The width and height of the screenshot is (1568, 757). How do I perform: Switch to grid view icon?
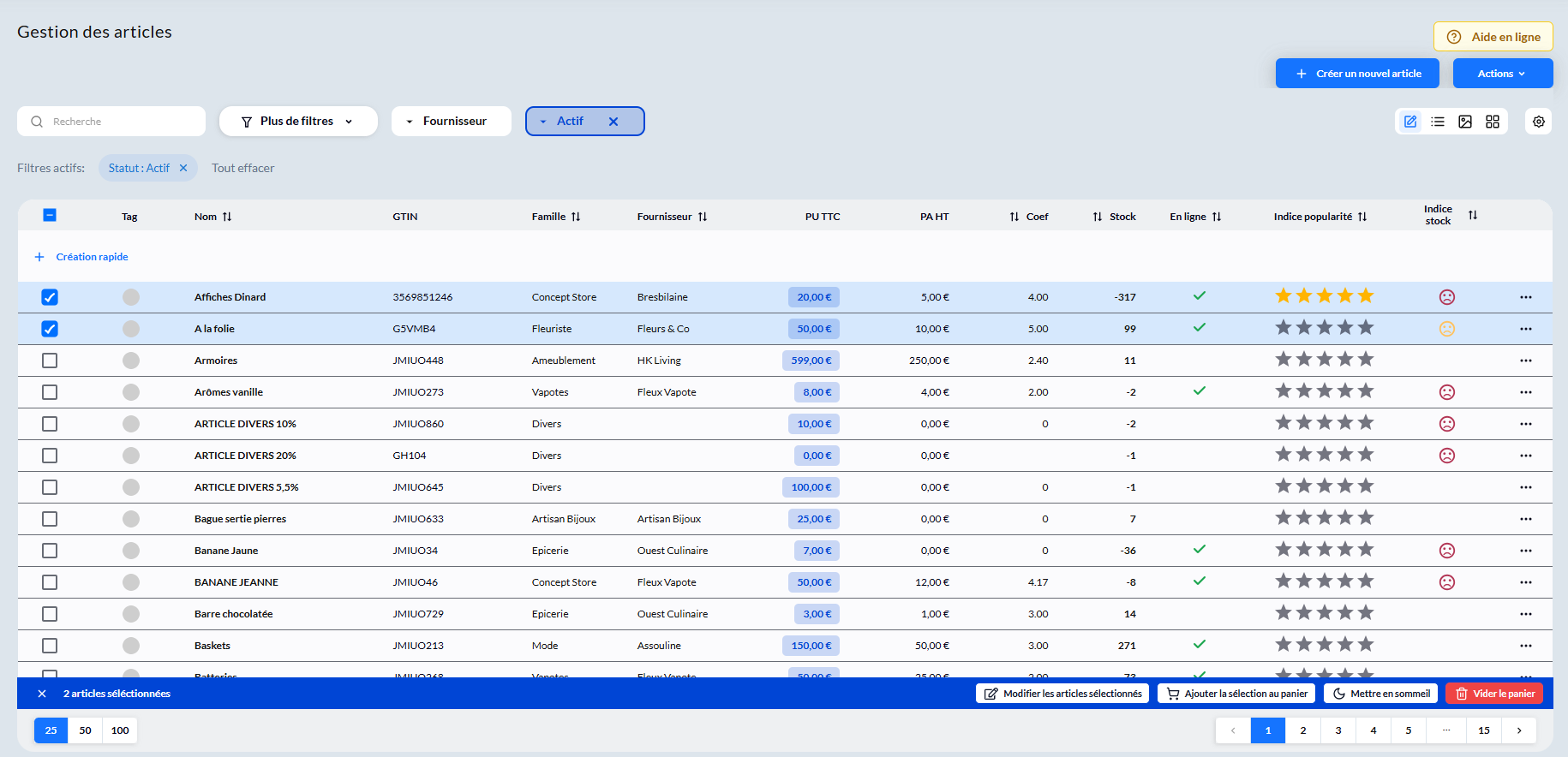coord(1493,122)
